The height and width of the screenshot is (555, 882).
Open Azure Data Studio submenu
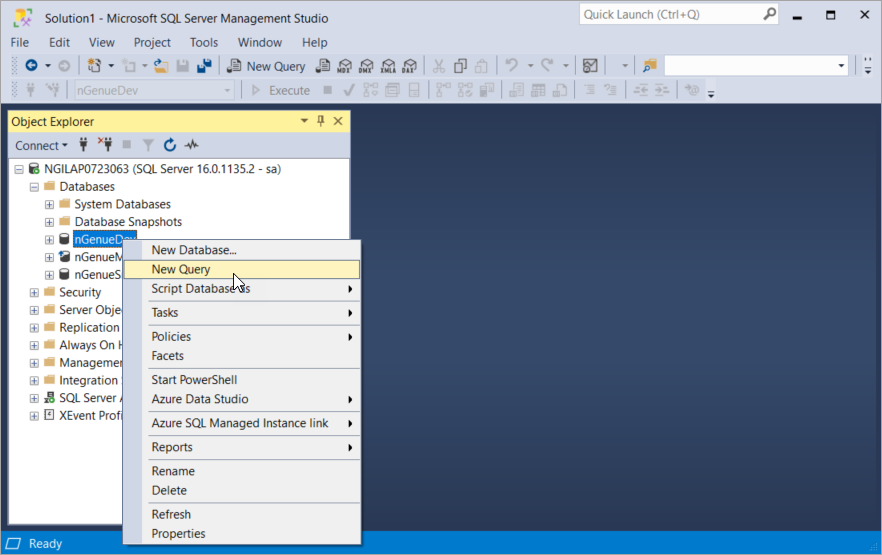pyautogui.click(x=242, y=399)
